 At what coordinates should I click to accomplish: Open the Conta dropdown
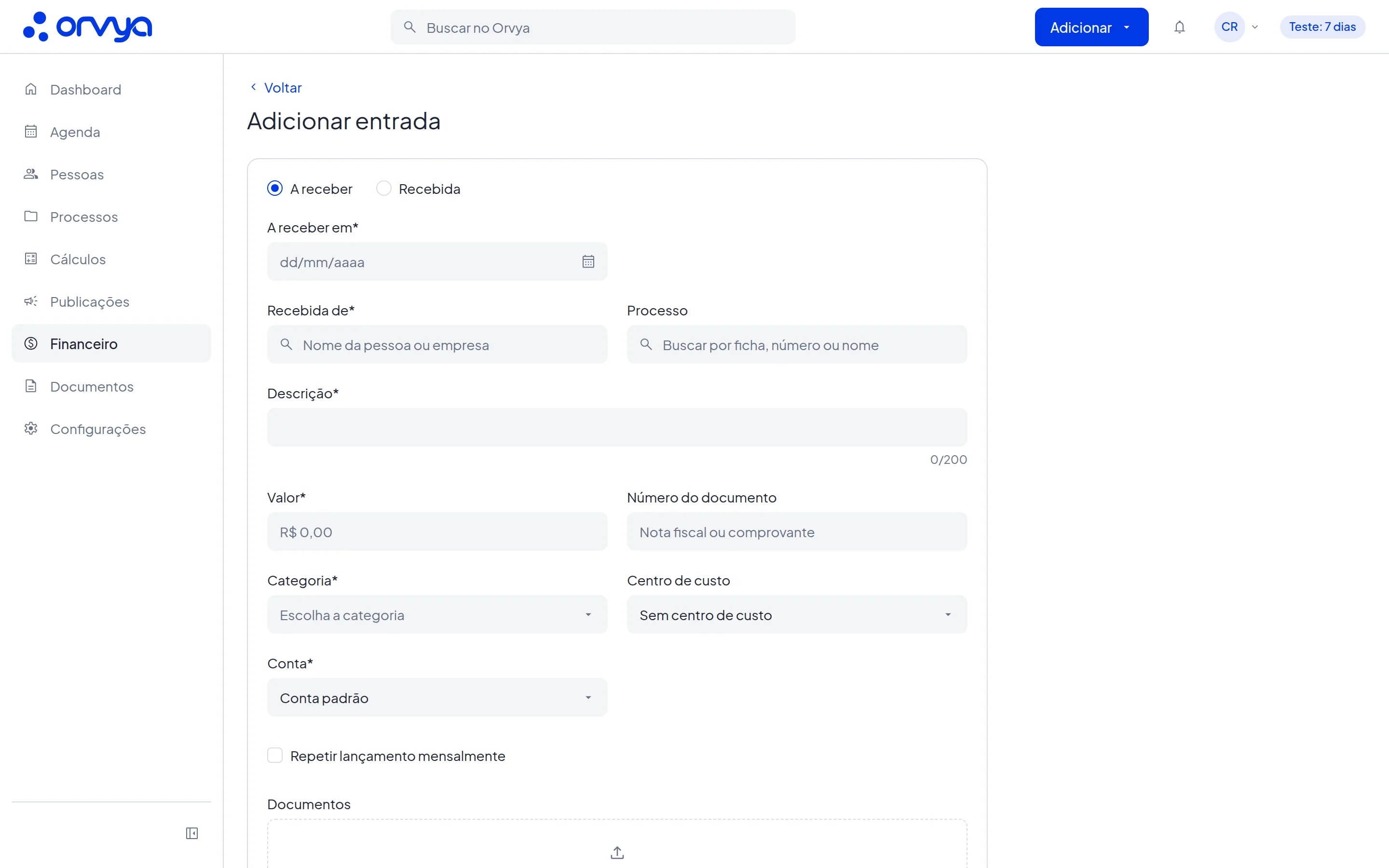[437, 697]
